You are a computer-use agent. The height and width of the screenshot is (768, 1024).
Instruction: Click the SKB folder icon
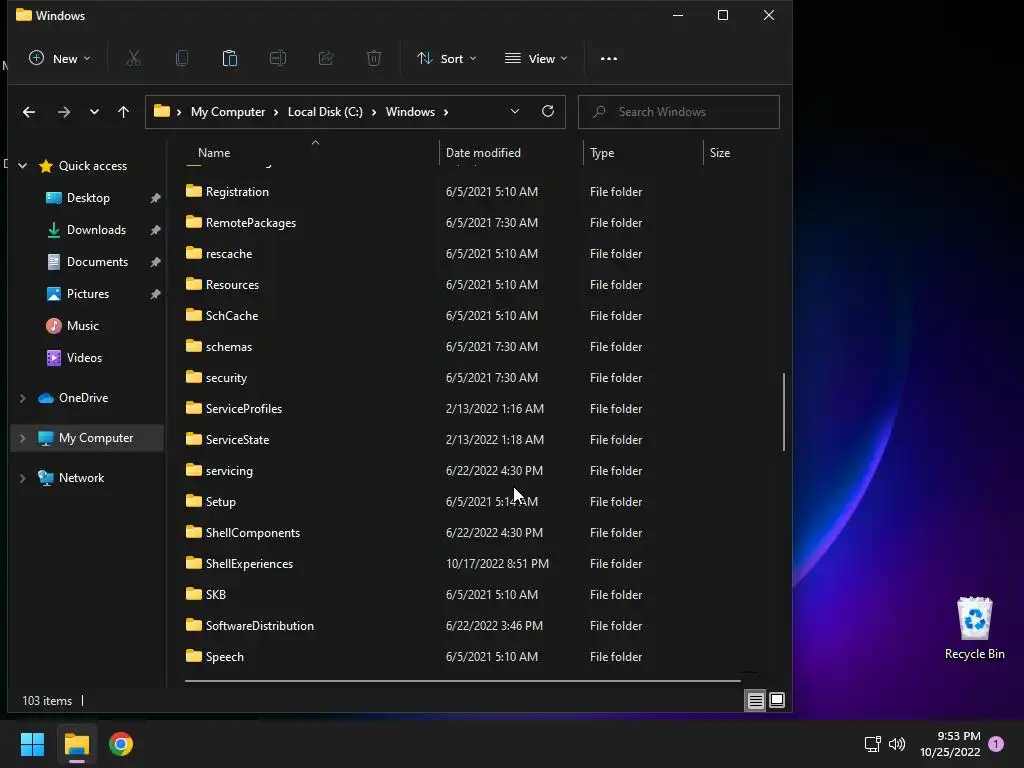pos(194,594)
